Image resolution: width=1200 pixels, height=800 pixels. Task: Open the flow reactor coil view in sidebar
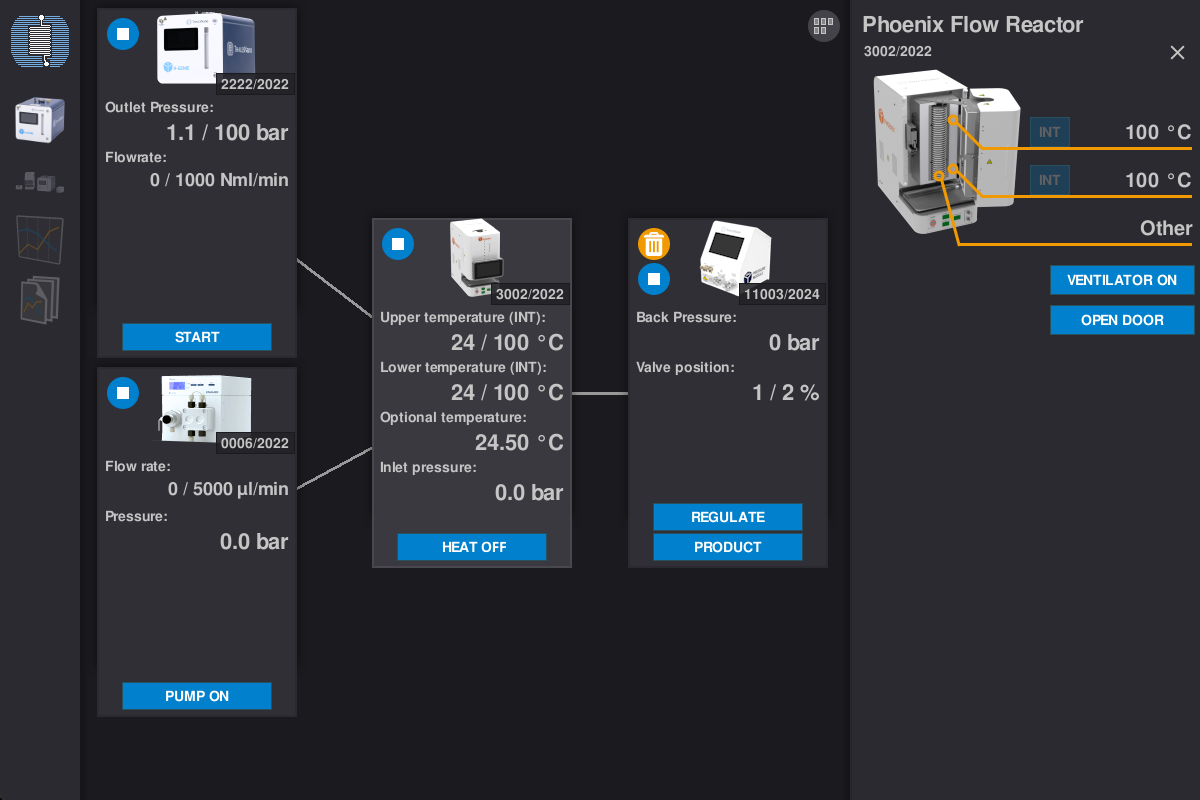(x=40, y=41)
